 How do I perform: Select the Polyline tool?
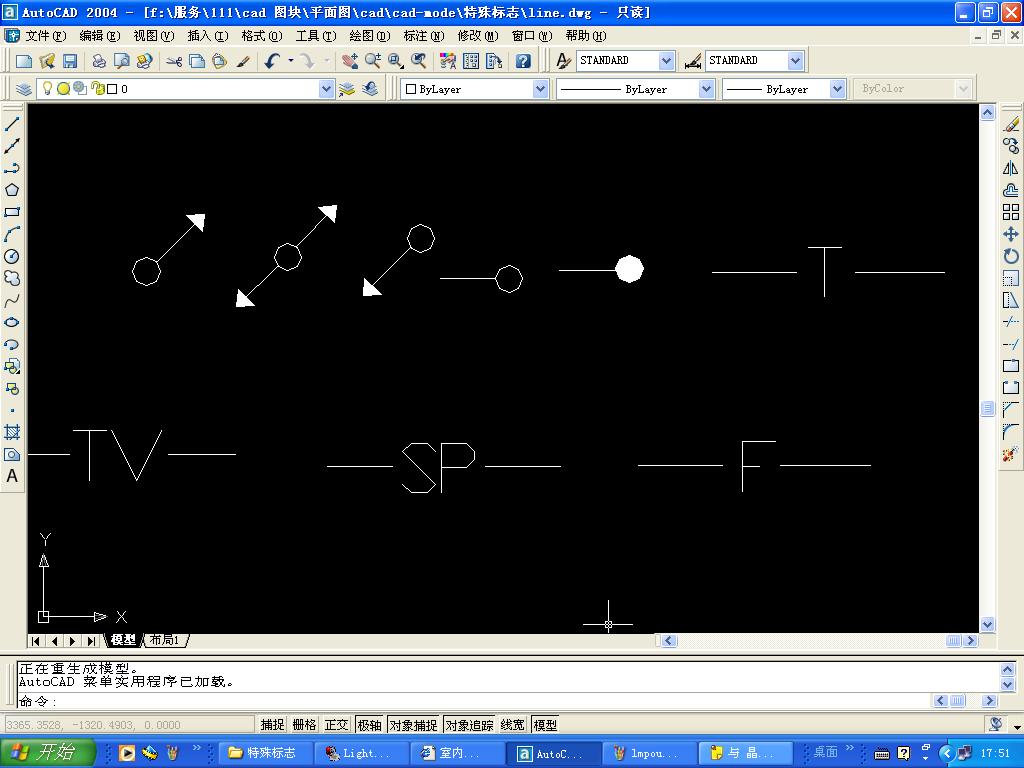click(12, 168)
